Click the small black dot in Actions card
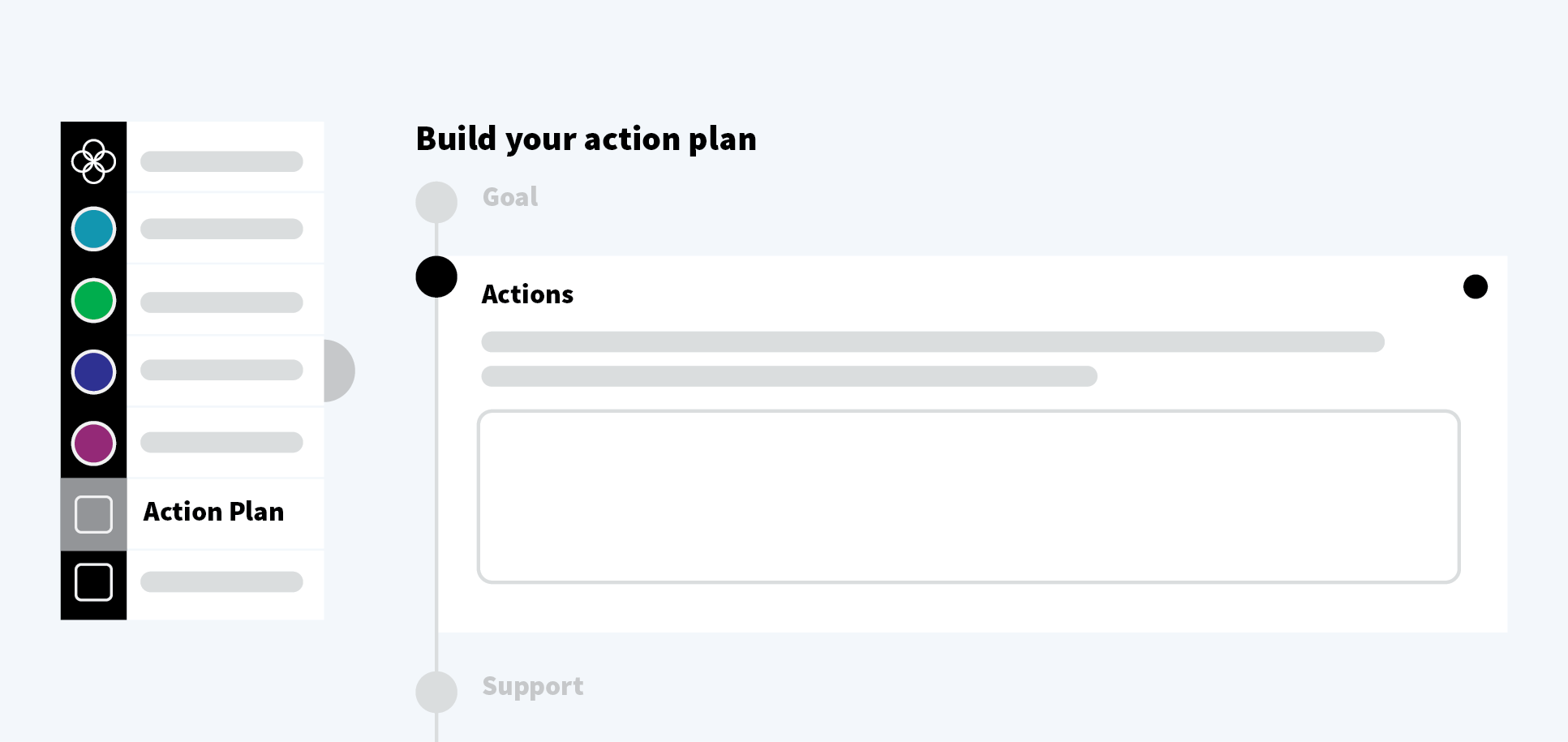 point(1475,286)
